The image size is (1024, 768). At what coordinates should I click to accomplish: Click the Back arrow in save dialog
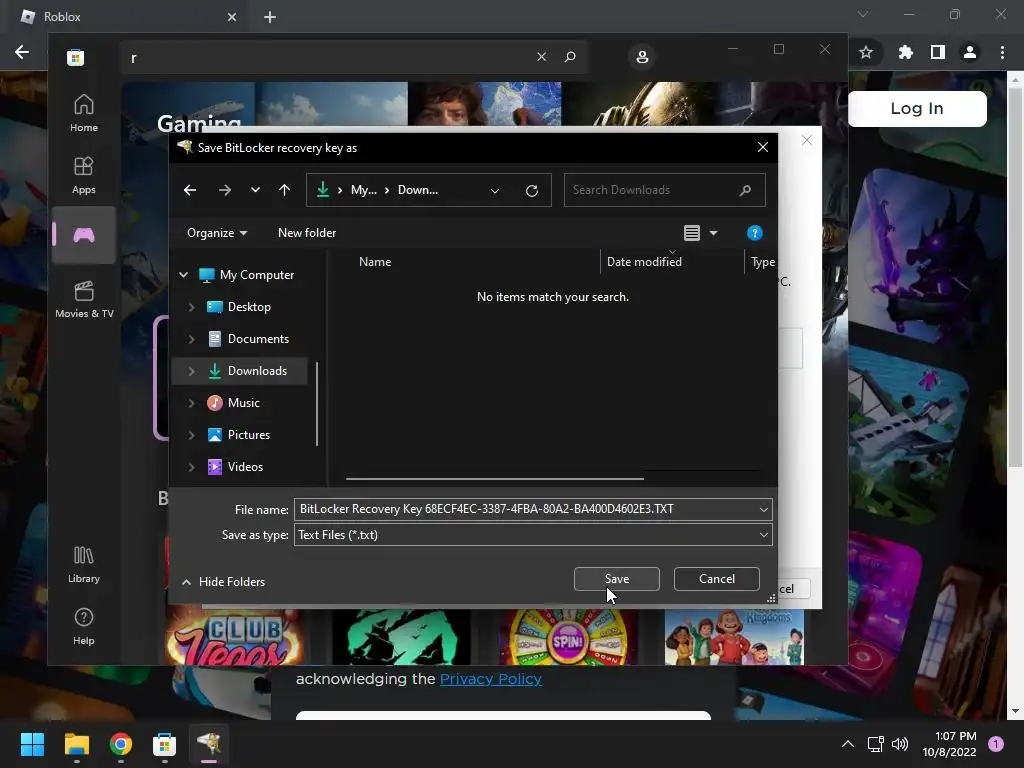point(190,190)
